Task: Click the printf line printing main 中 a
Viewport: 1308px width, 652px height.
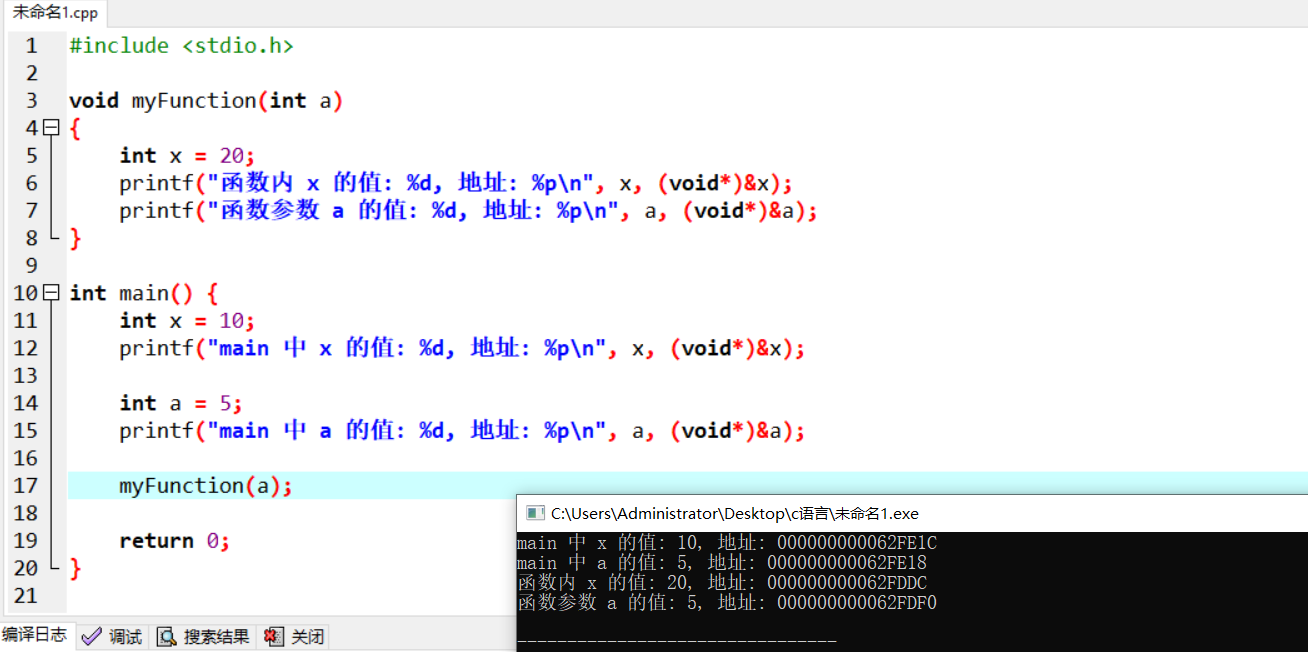Action: 462,431
